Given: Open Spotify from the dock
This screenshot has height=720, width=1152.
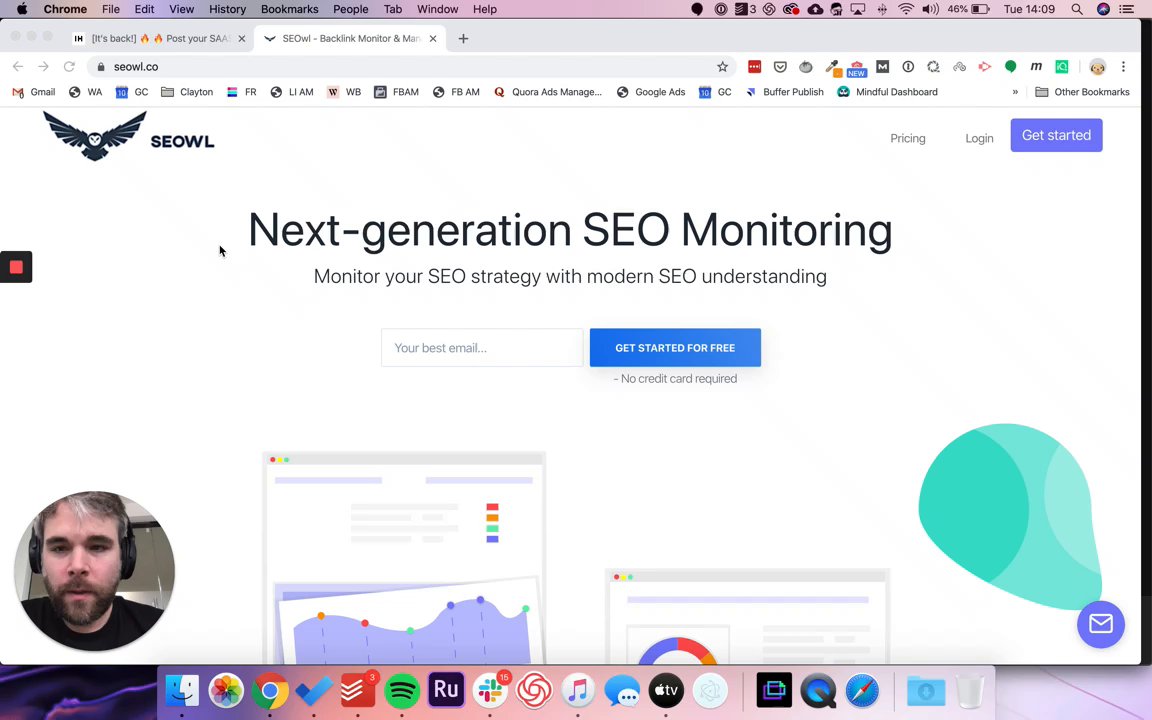Looking at the screenshot, I should [402, 691].
